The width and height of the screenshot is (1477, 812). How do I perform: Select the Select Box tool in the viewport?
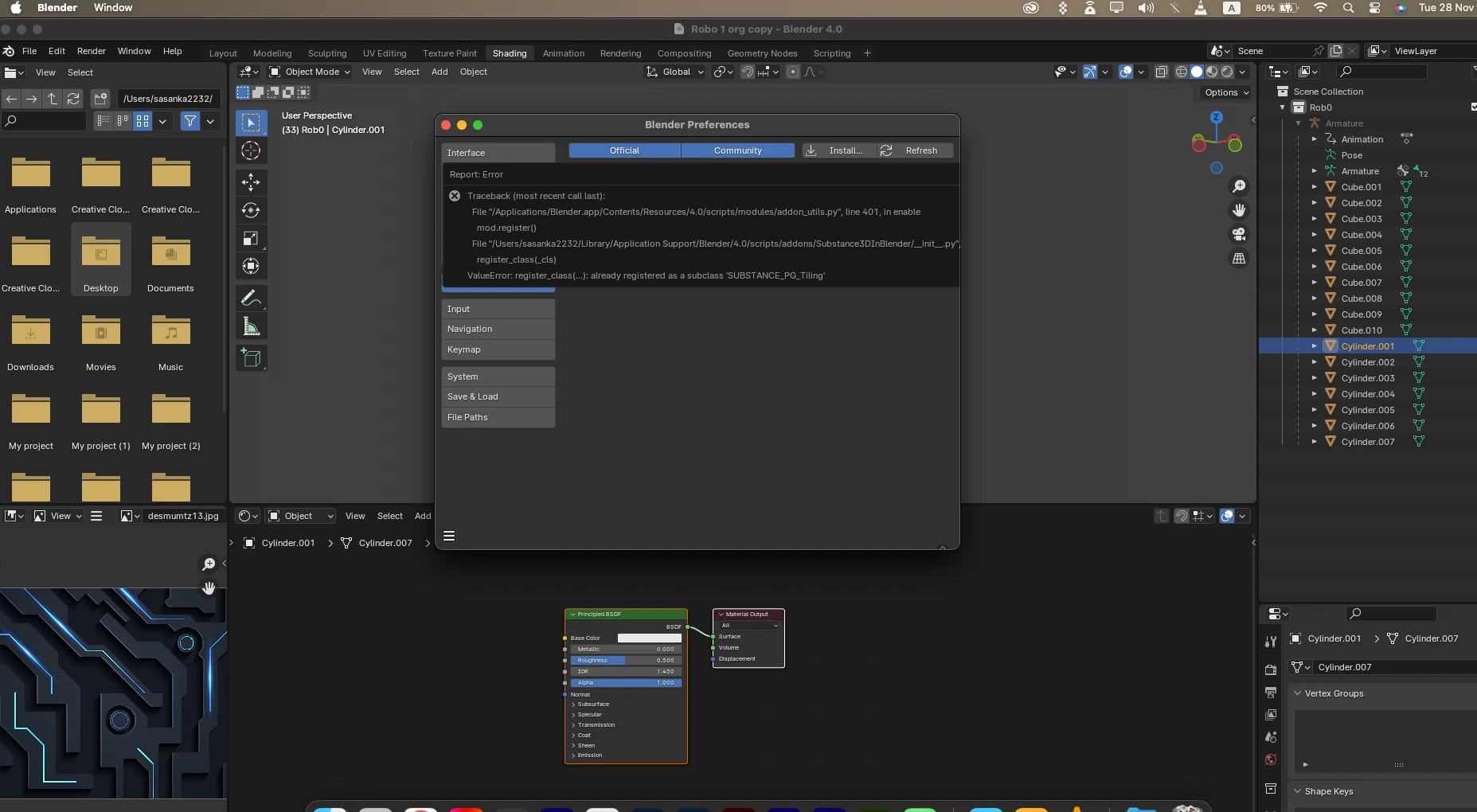251,123
